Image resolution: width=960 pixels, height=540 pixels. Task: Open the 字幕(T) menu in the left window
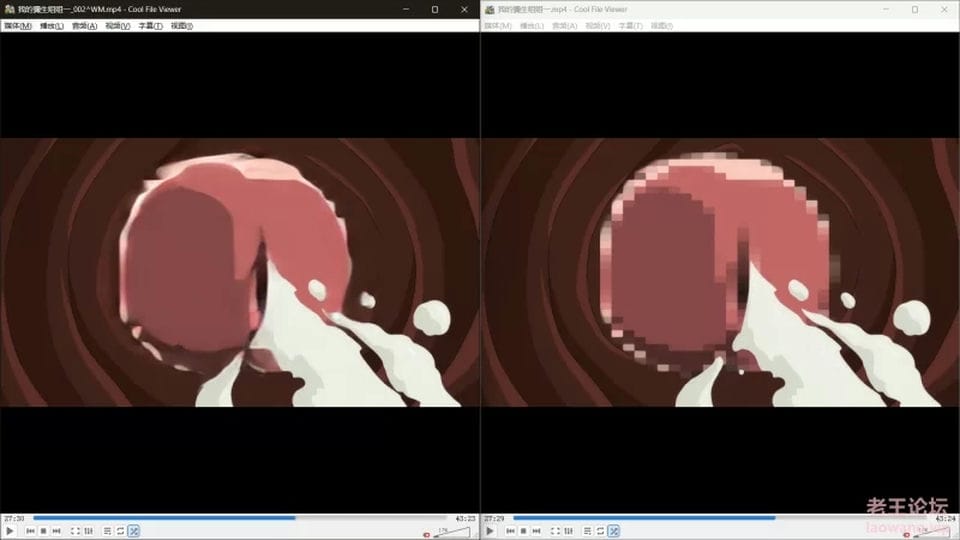tap(151, 26)
